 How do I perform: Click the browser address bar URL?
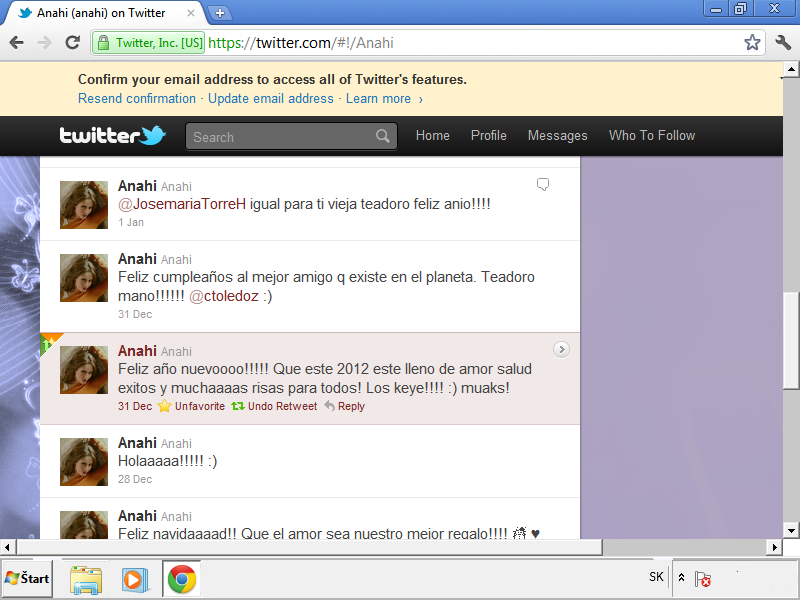(301, 43)
